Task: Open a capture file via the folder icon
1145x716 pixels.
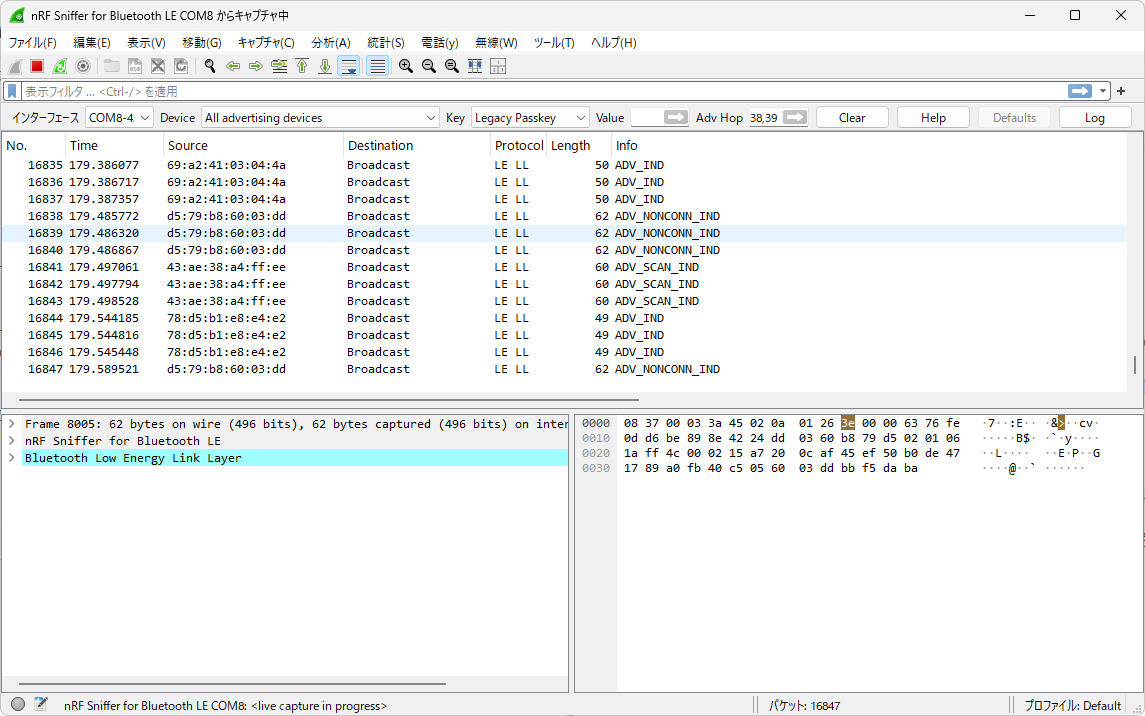Action: 112,66
